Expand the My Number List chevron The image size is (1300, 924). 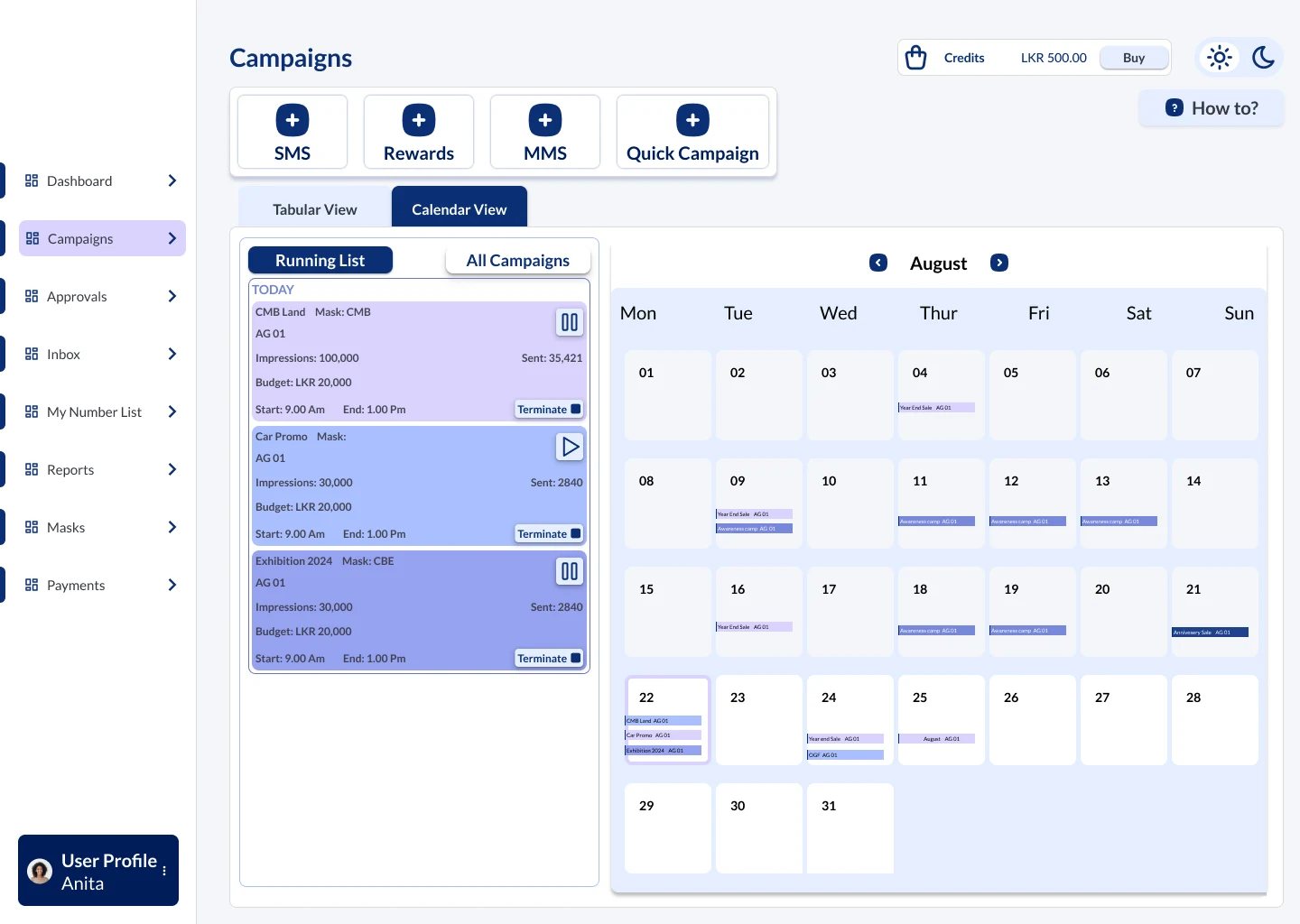point(172,411)
